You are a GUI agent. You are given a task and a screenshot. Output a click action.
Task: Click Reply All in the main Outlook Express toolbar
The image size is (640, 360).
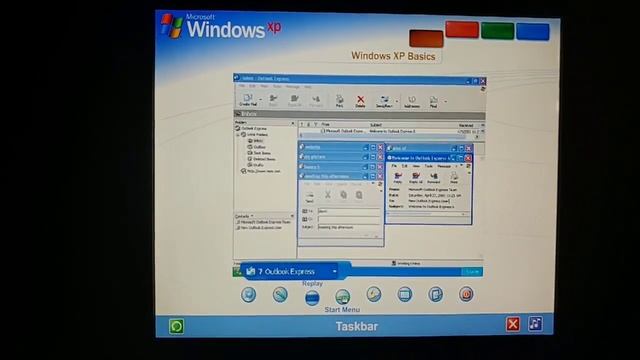pyautogui.click(x=294, y=100)
